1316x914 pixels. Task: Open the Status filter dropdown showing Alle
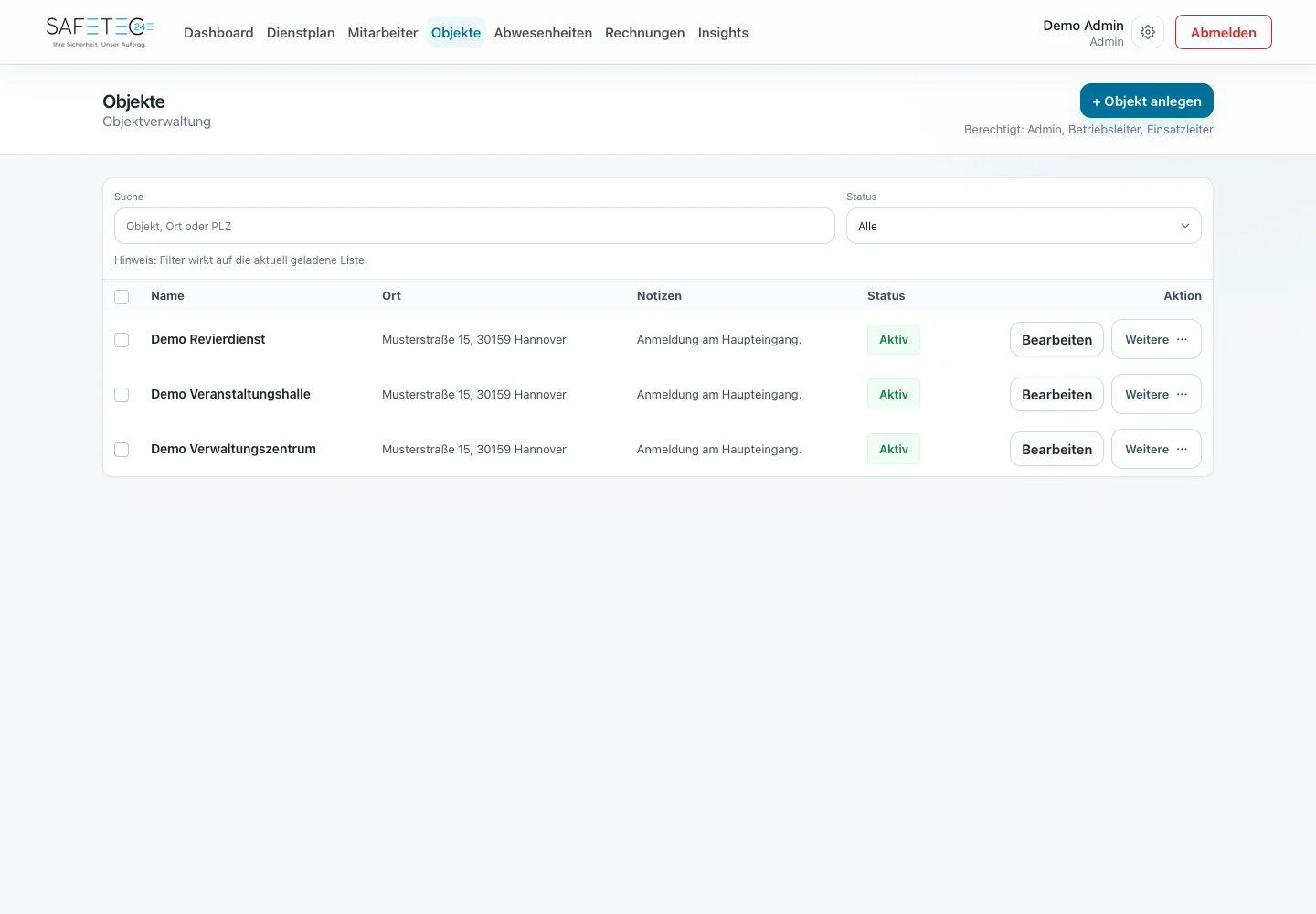point(1024,226)
